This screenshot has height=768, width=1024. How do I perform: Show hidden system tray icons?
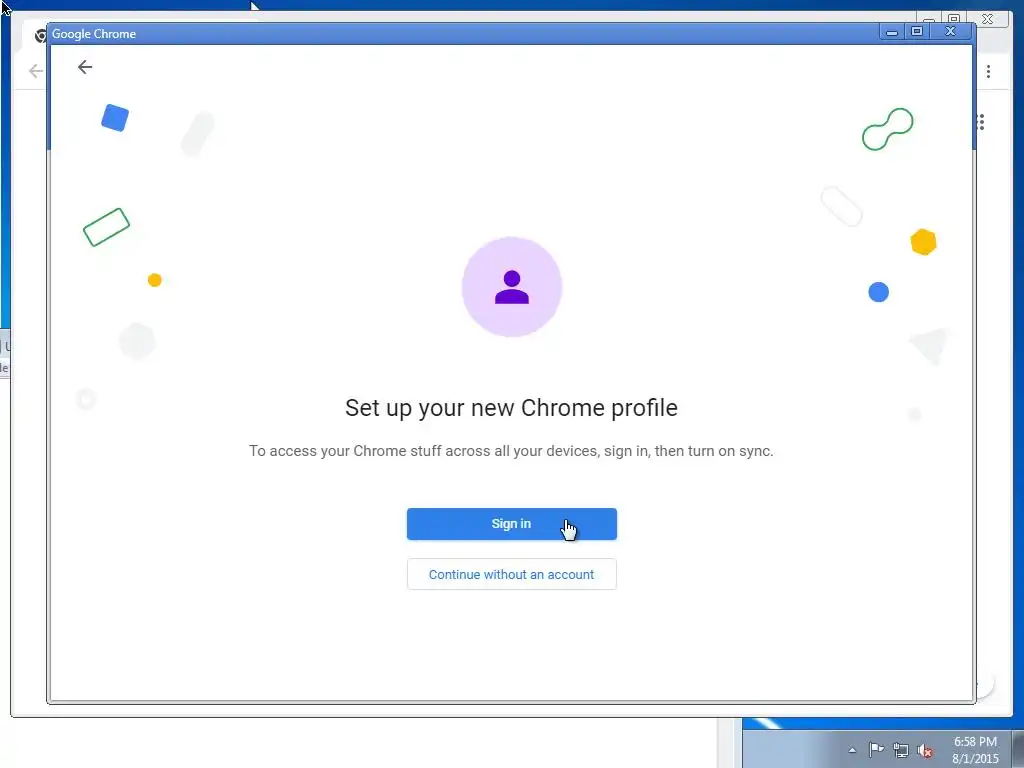(x=852, y=750)
